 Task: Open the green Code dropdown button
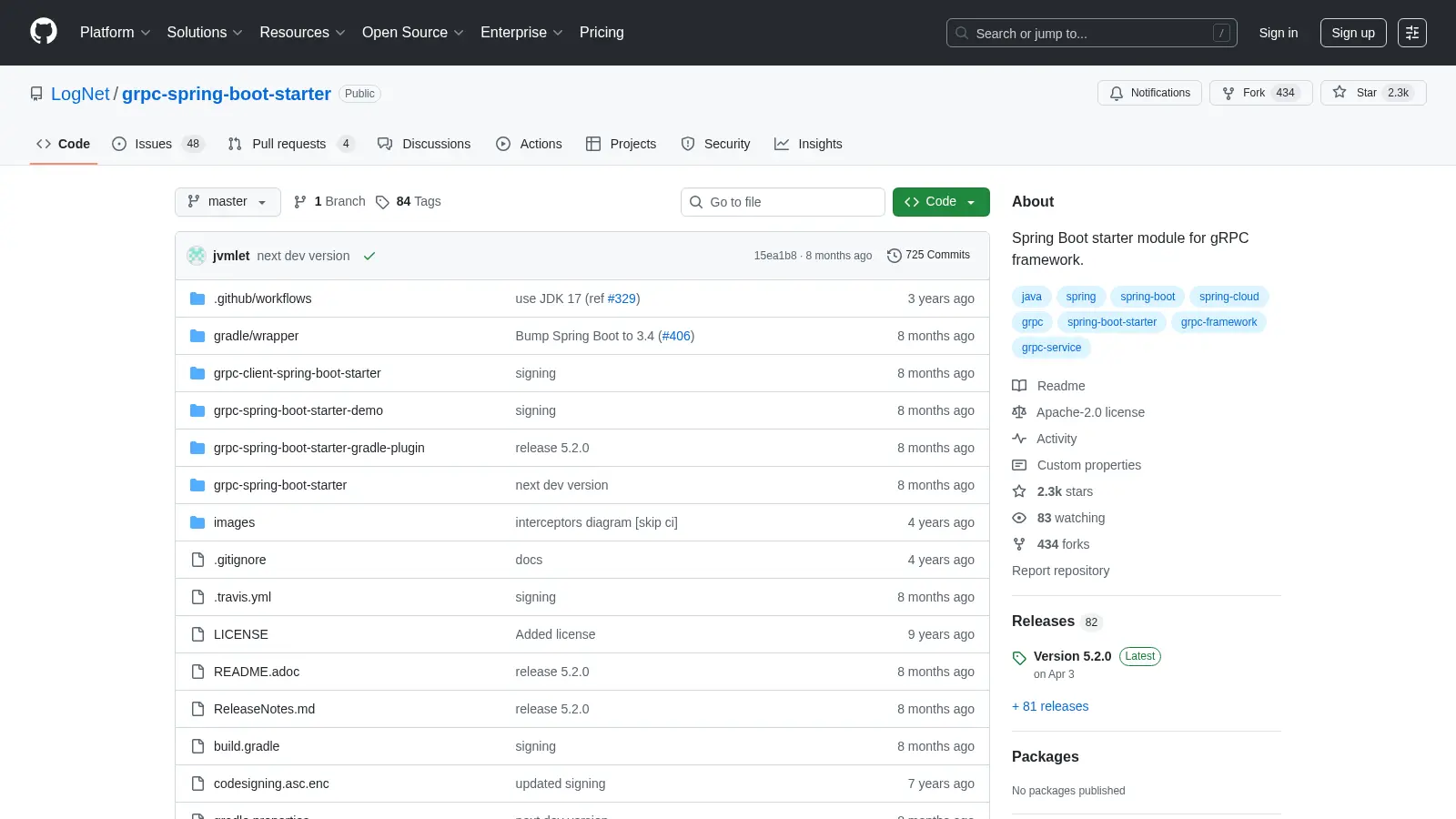pos(941,202)
